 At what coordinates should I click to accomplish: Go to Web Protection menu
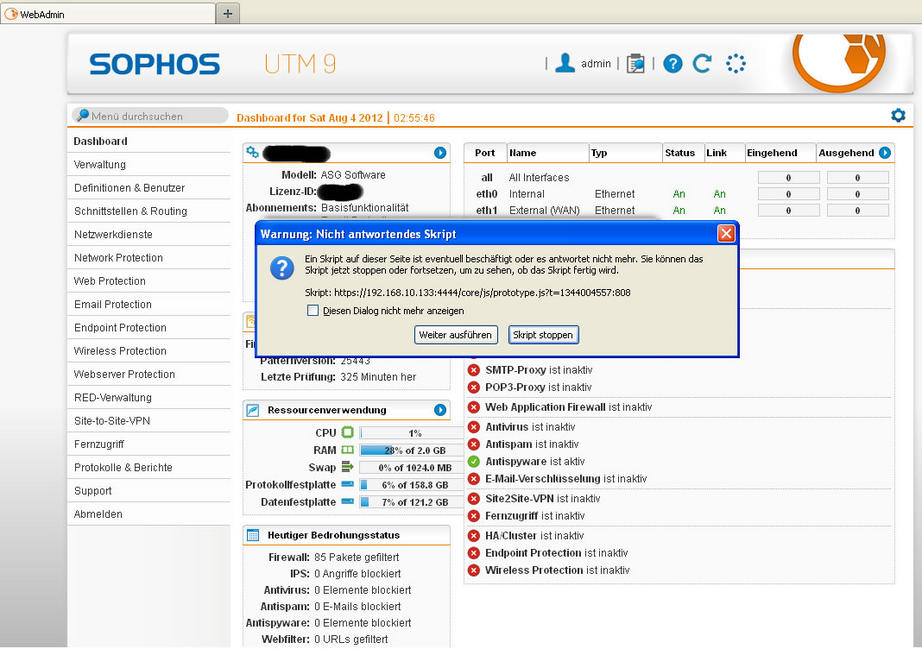(x=149, y=281)
